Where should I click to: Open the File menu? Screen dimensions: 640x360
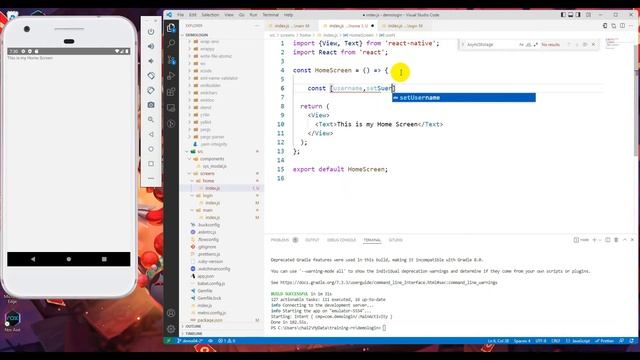(180, 15)
